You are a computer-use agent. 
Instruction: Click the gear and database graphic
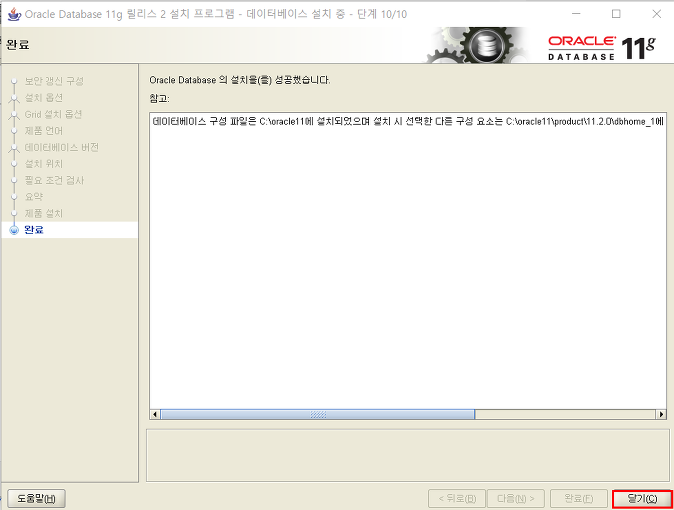(476, 45)
